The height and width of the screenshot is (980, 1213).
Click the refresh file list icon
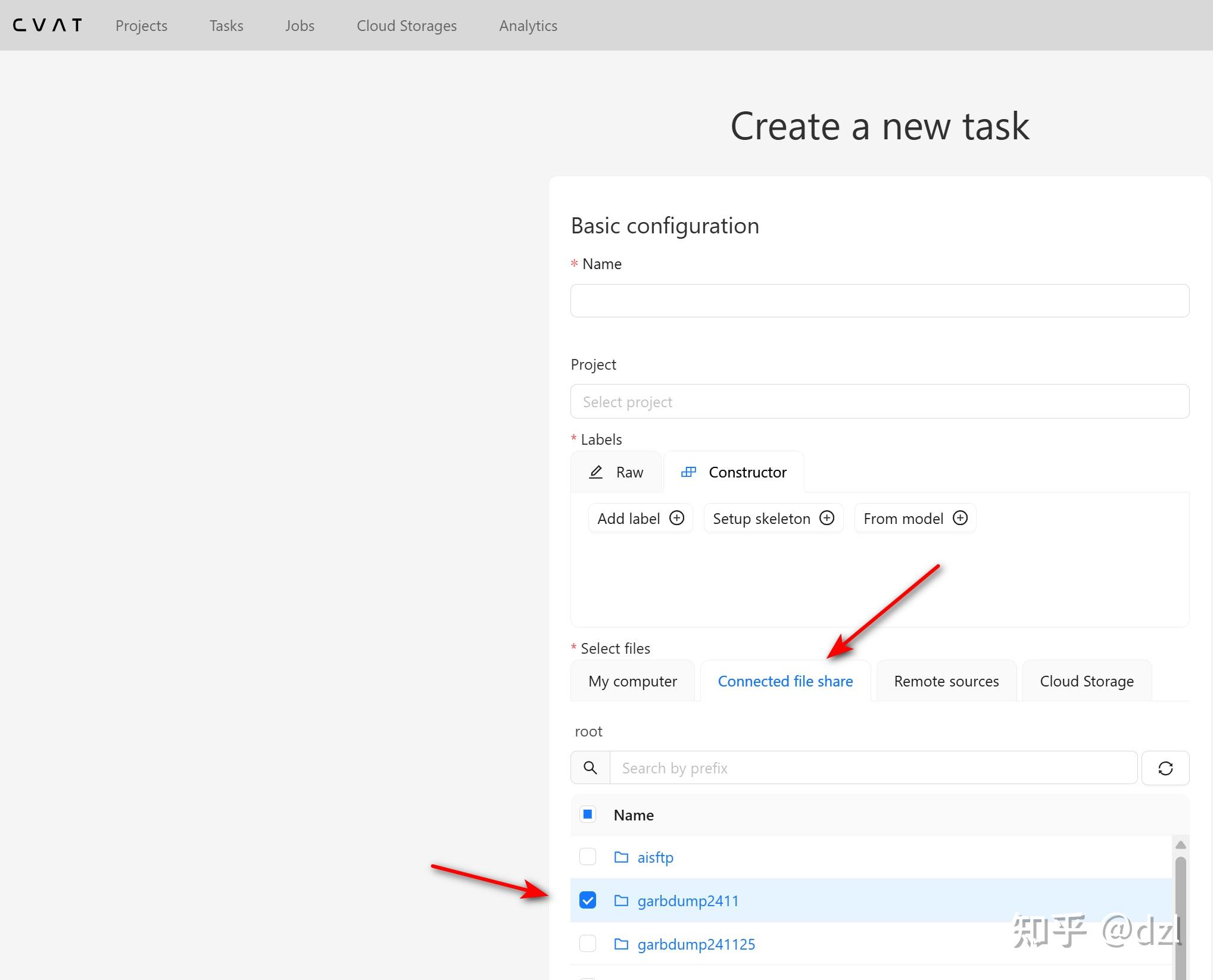pos(1165,768)
